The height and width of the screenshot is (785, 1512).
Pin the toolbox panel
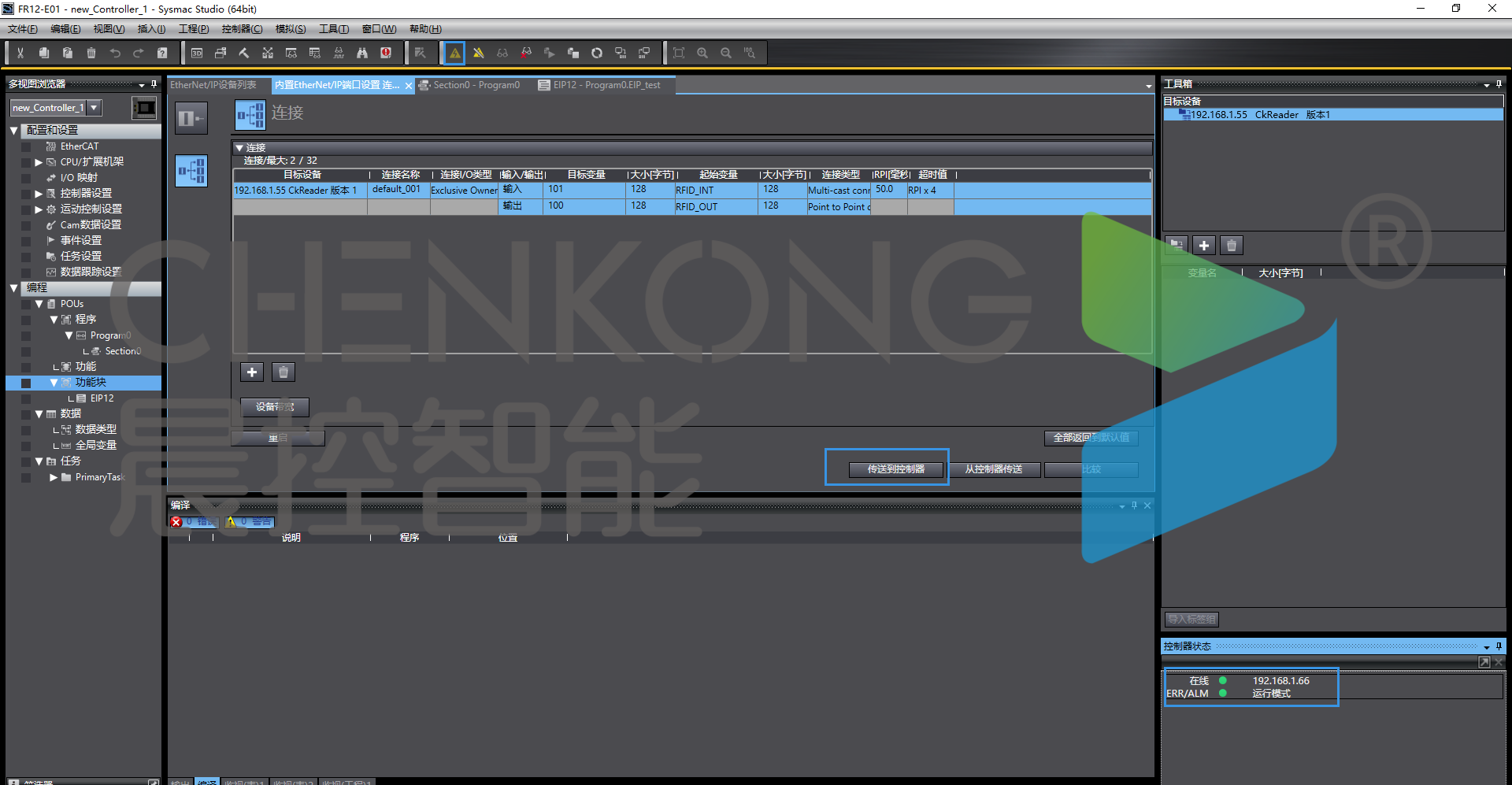(1499, 83)
